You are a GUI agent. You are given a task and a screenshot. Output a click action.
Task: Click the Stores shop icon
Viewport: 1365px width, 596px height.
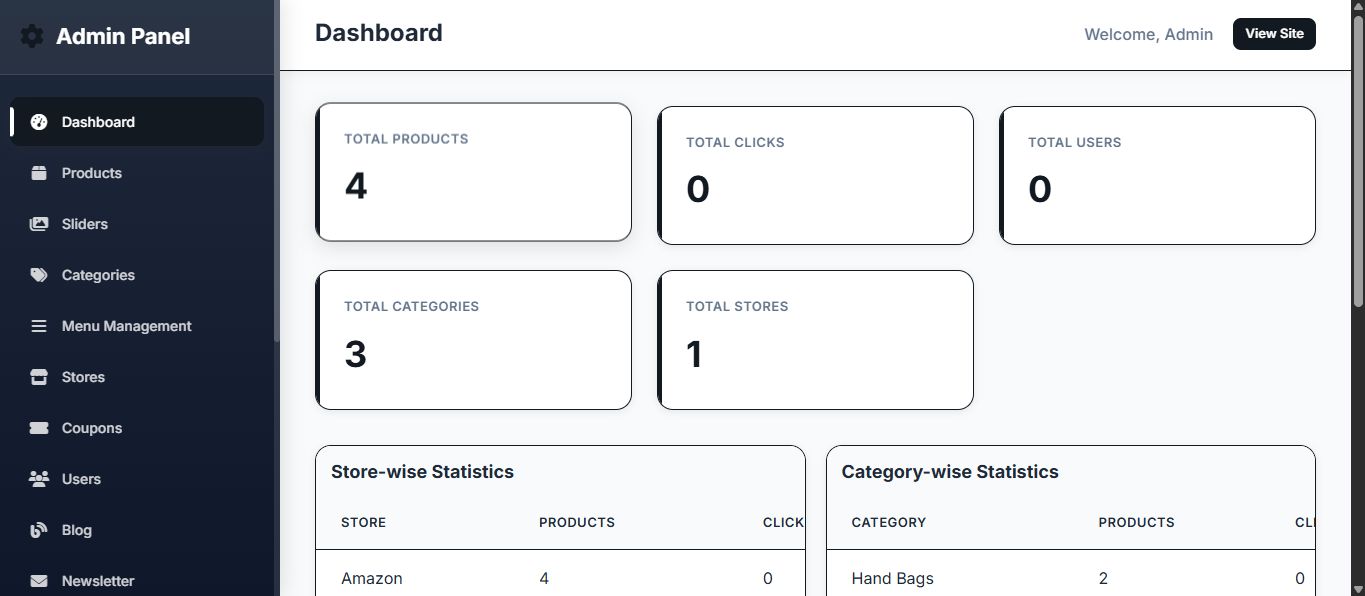[x=39, y=377]
